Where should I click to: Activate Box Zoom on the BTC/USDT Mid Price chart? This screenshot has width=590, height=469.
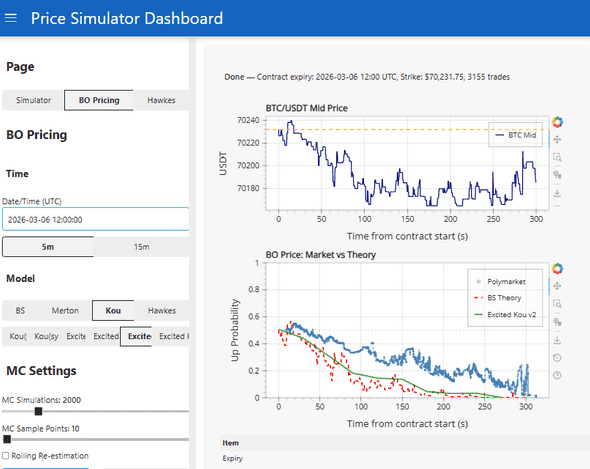point(557,157)
